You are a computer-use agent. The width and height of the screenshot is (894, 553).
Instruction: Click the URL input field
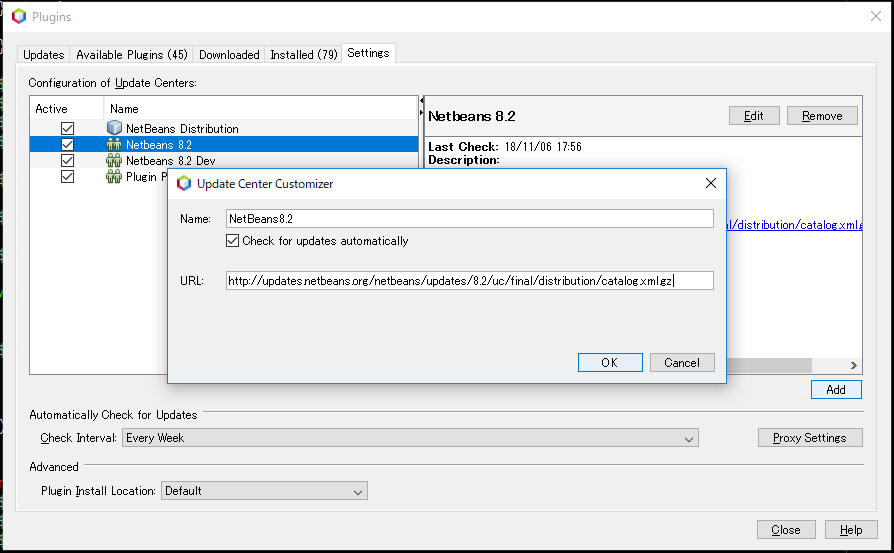click(x=470, y=280)
